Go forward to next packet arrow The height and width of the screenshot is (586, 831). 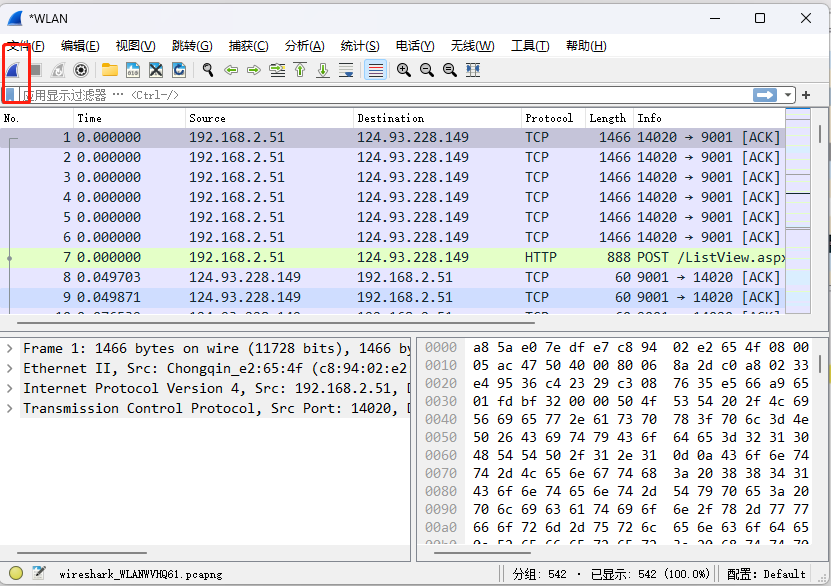254,70
